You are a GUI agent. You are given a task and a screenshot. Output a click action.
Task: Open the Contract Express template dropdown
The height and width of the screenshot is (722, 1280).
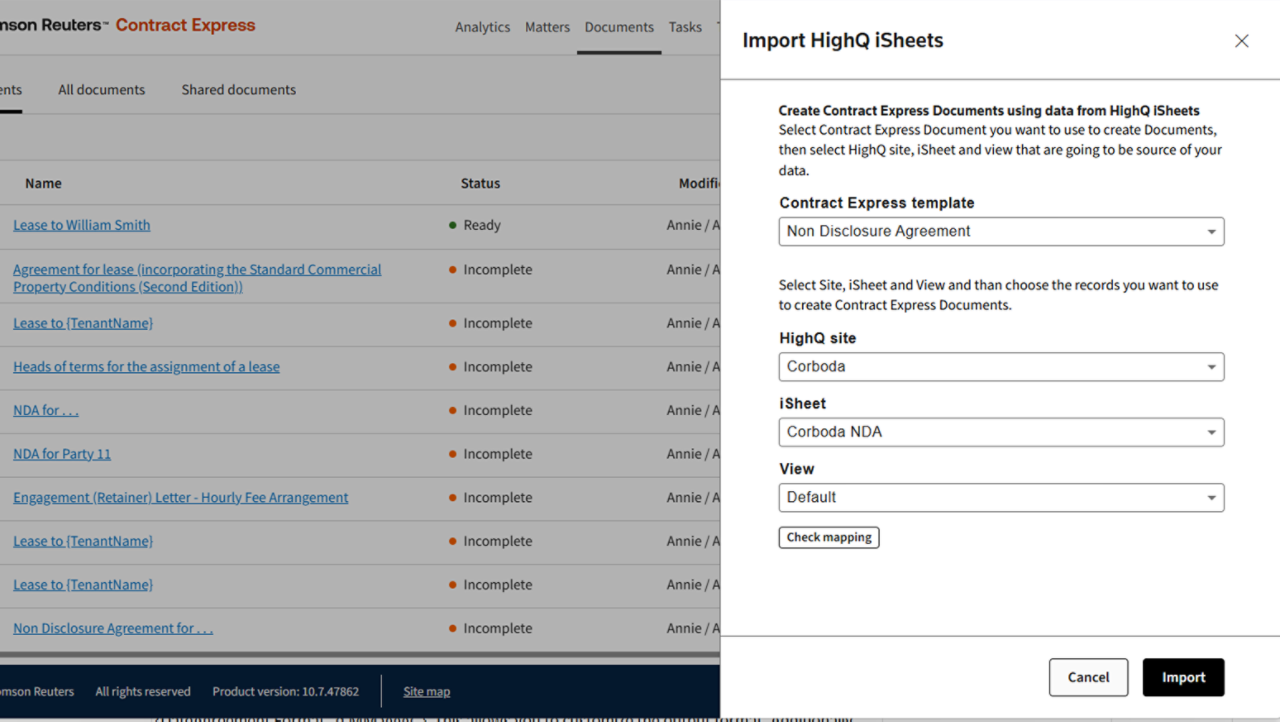pos(1001,231)
